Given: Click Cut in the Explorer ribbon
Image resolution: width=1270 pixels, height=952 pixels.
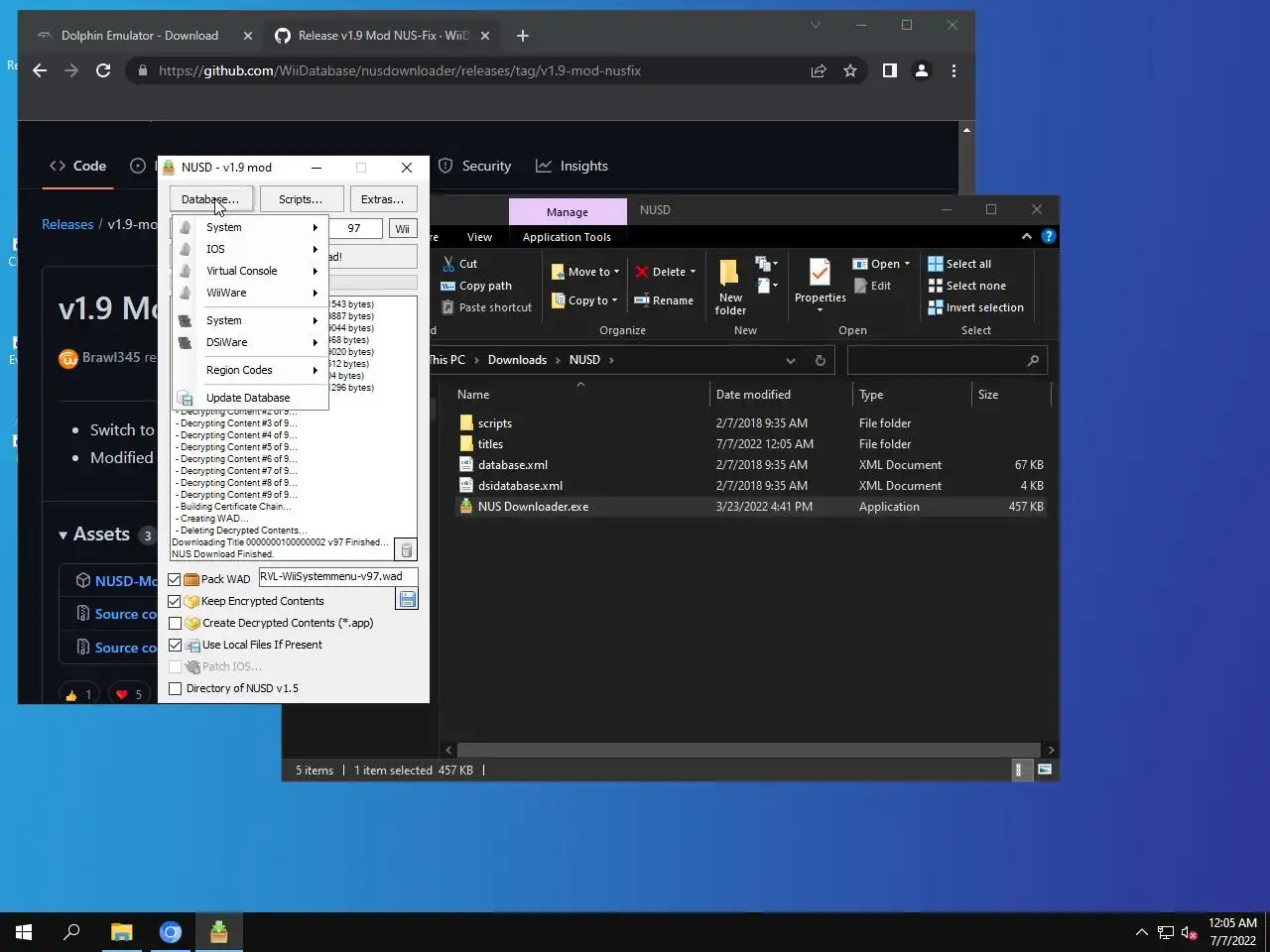Looking at the screenshot, I should (459, 264).
